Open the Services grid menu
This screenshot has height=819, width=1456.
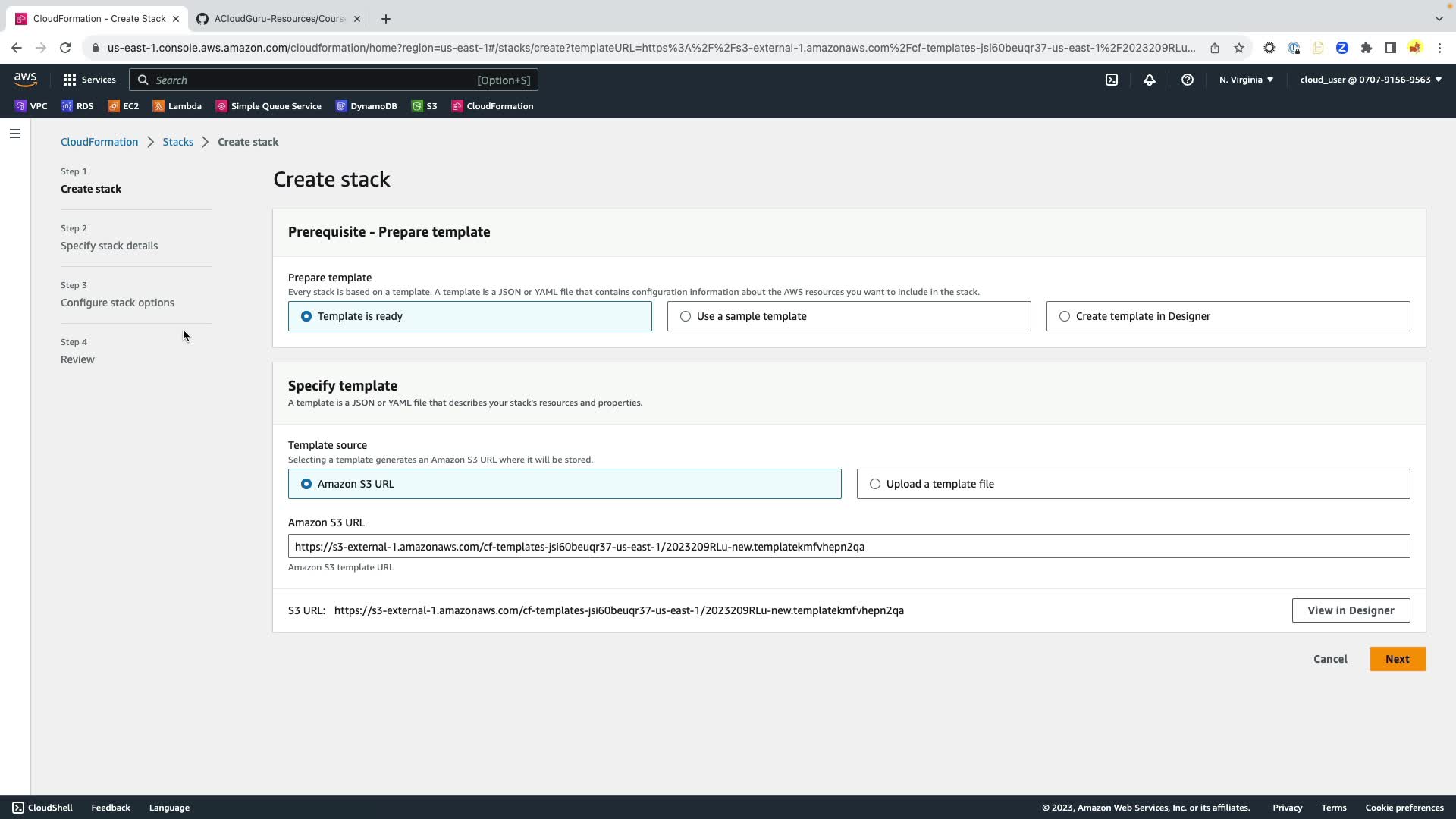click(x=89, y=80)
